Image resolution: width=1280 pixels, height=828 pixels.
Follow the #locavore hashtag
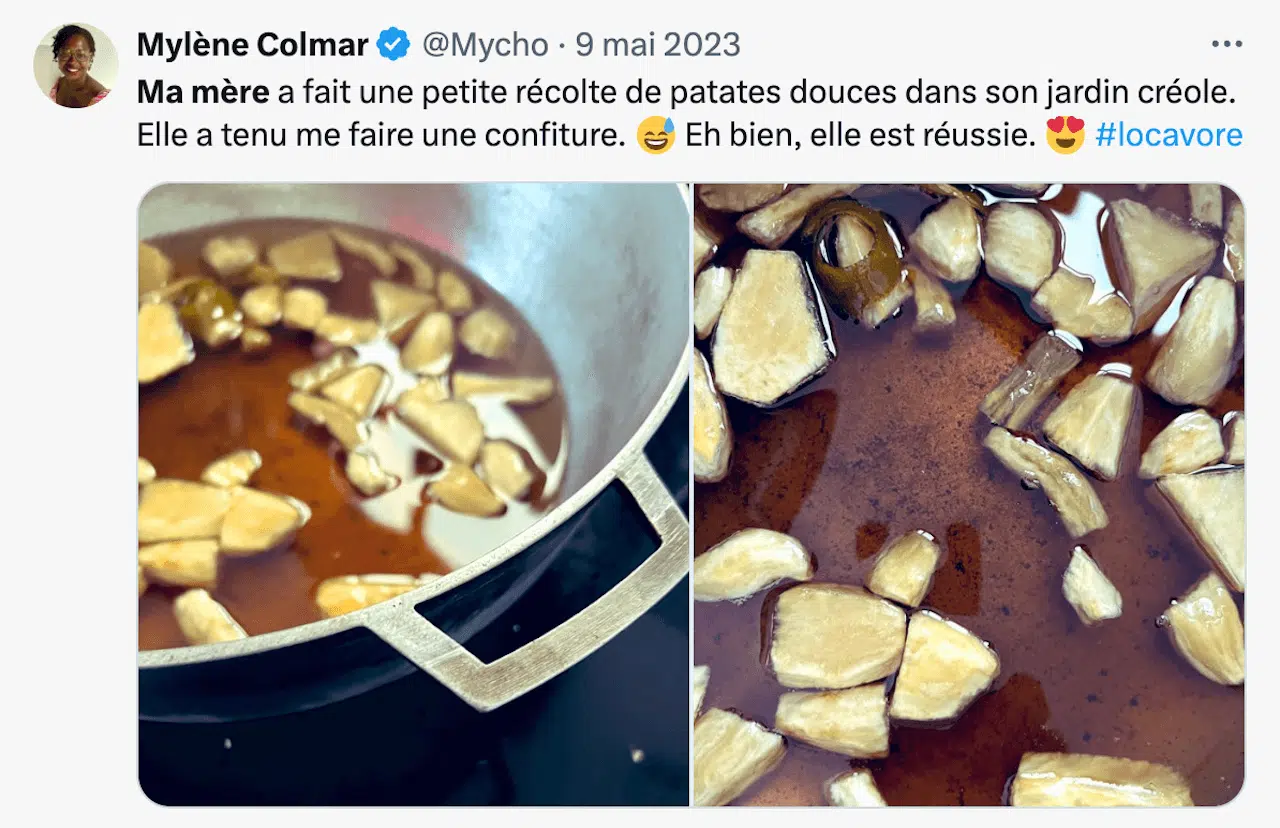[1168, 135]
